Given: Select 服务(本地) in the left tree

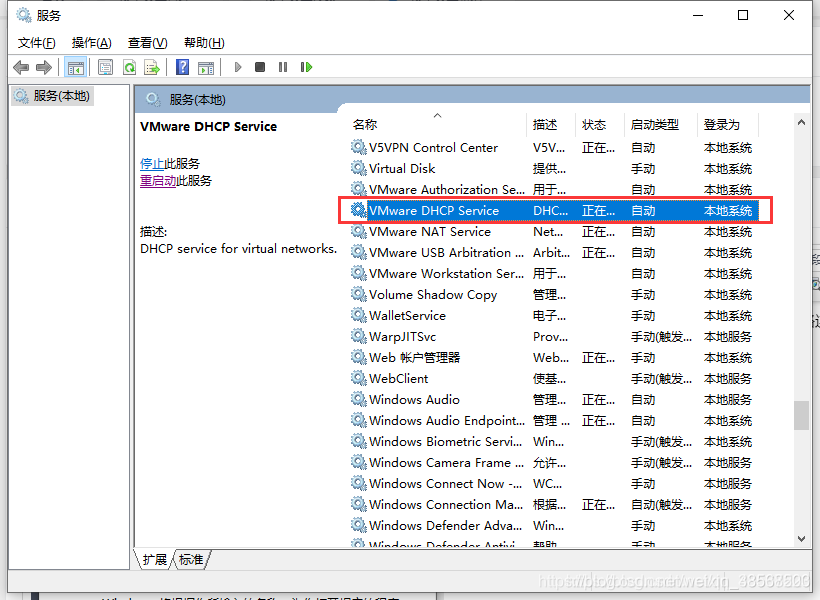Looking at the screenshot, I should [x=52, y=96].
